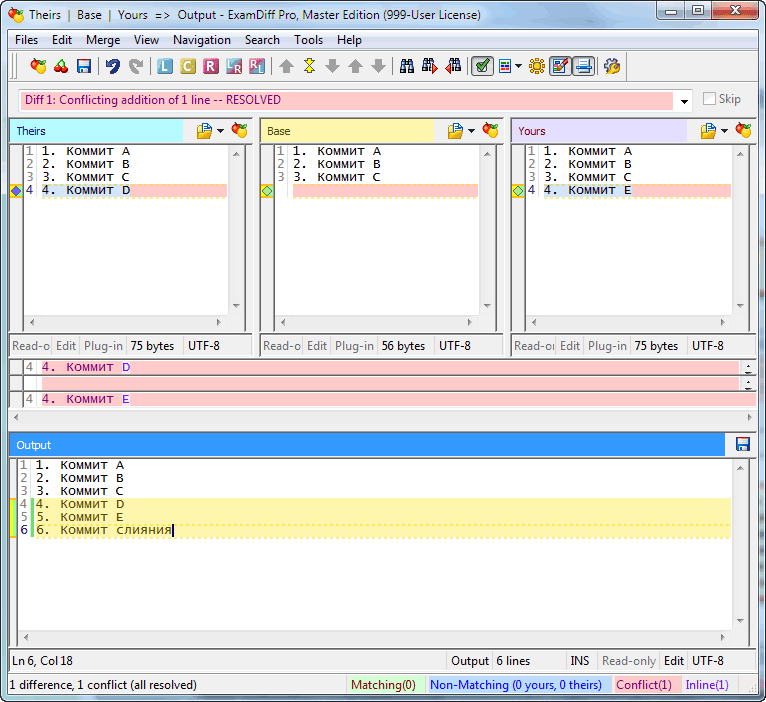Open the Navigation menu
This screenshot has width=766, height=702.
[x=202, y=40]
